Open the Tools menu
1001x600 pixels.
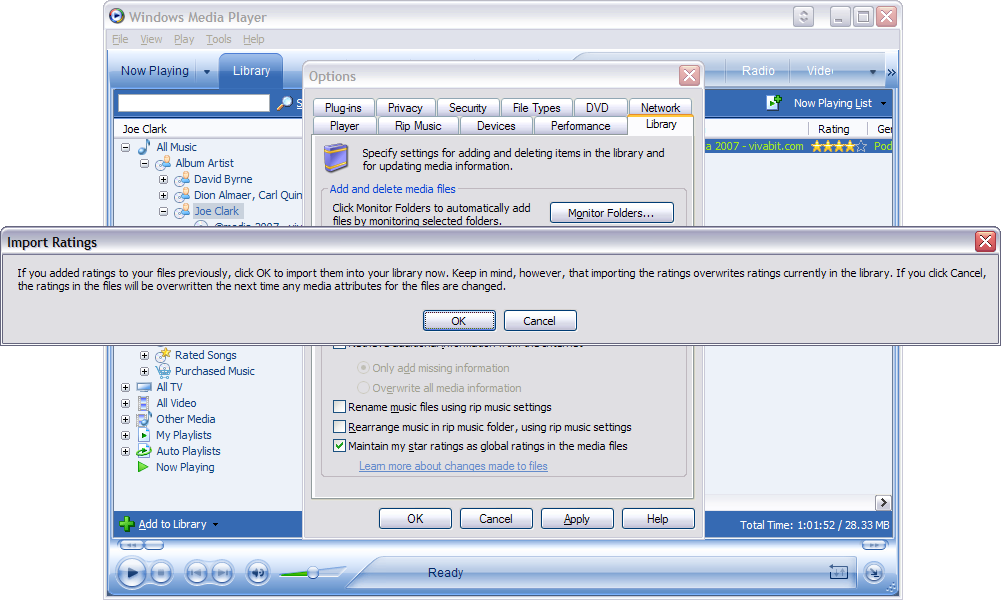[218, 40]
